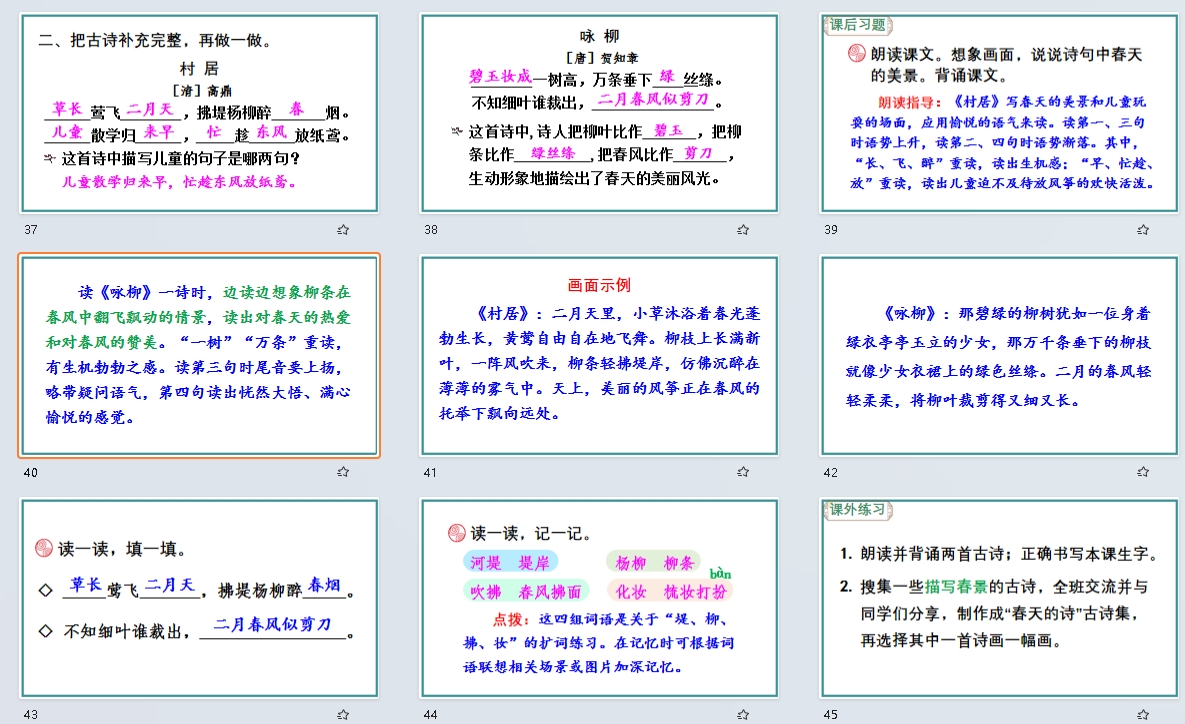Select the 课后习题 slide thumbnail
The width and height of the screenshot is (1185, 724).
point(999,113)
